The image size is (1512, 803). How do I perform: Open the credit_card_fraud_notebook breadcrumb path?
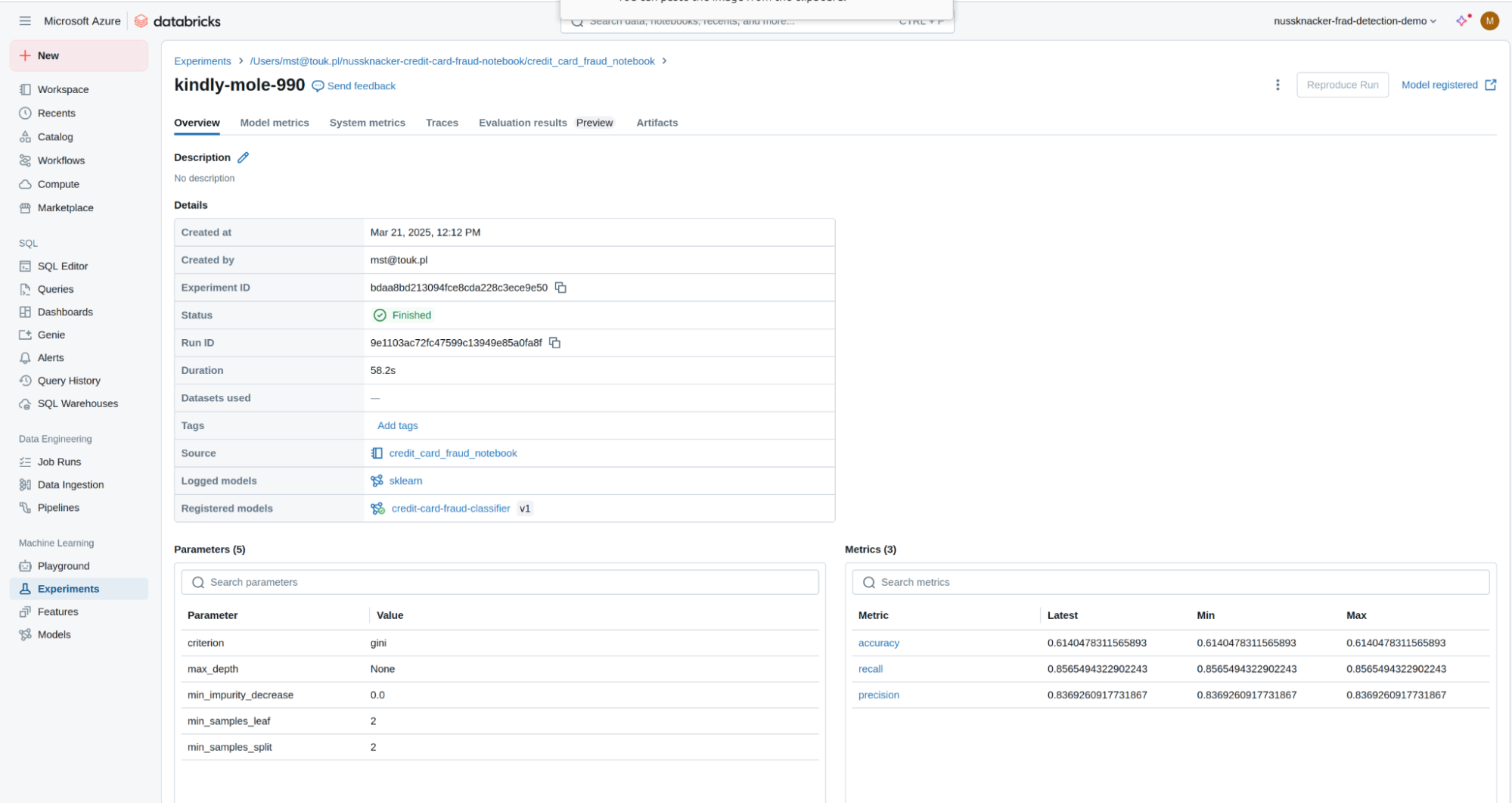click(x=452, y=61)
